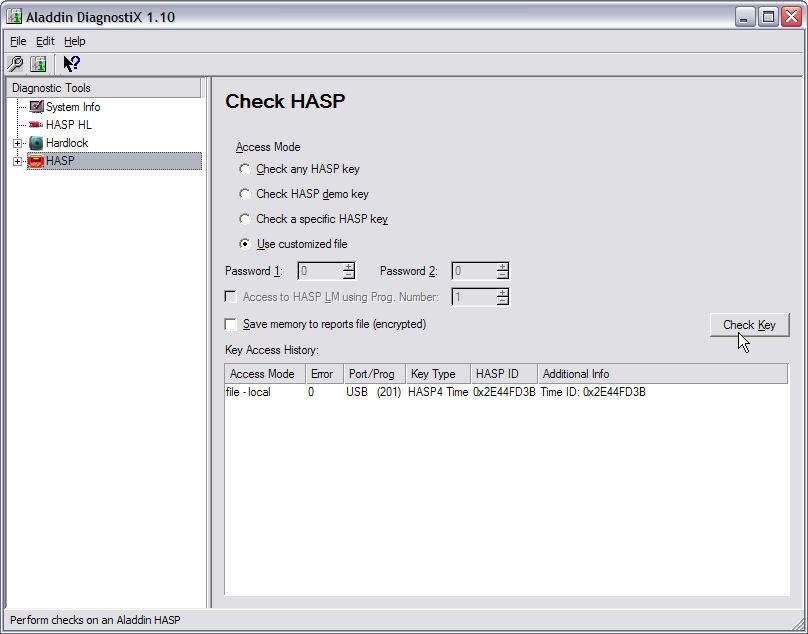
Task: Select the HASP HL key icon
Action: pos(37,125)
